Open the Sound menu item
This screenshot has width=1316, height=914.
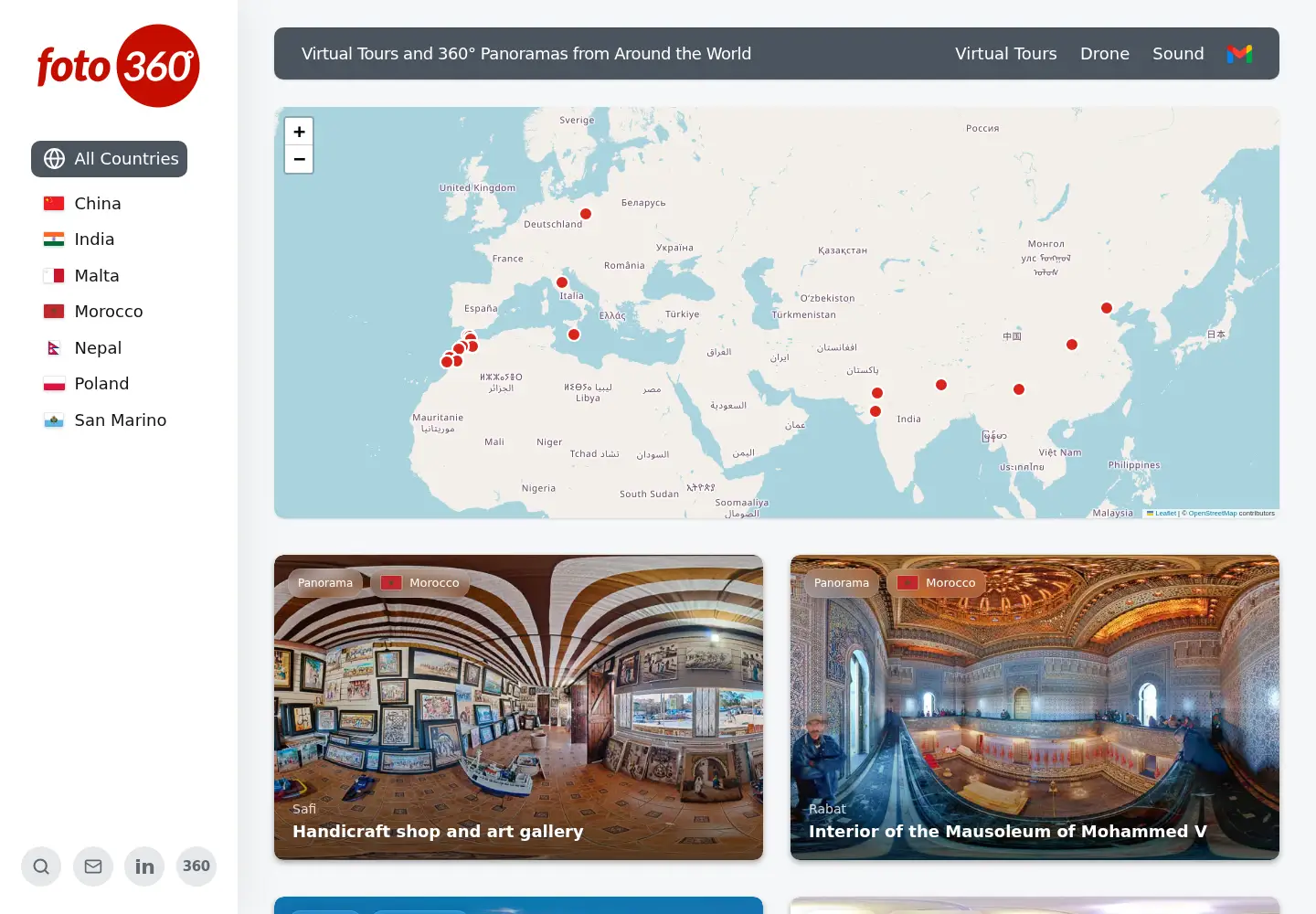pos(1178,54)
